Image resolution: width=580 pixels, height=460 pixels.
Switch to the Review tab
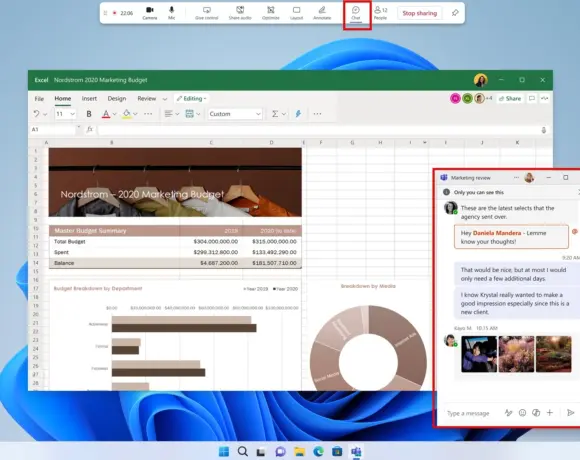coord(146,99)
